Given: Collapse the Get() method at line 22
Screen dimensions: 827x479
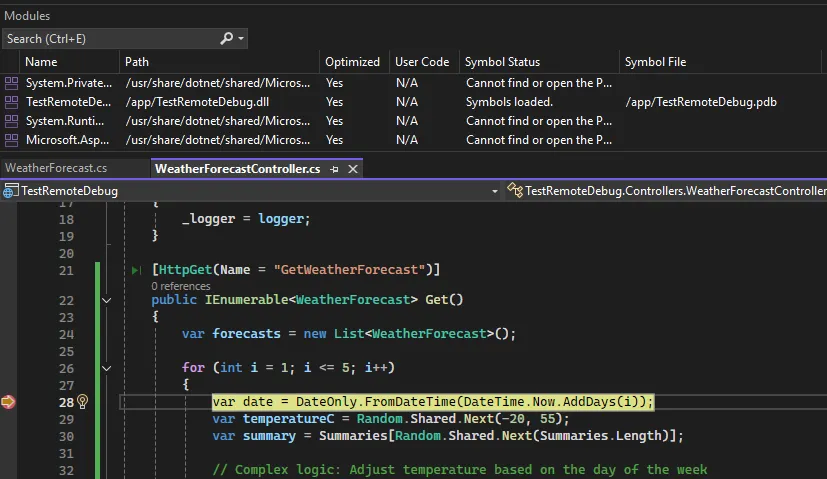Looking at the screenshot, I should pos(106,300).
